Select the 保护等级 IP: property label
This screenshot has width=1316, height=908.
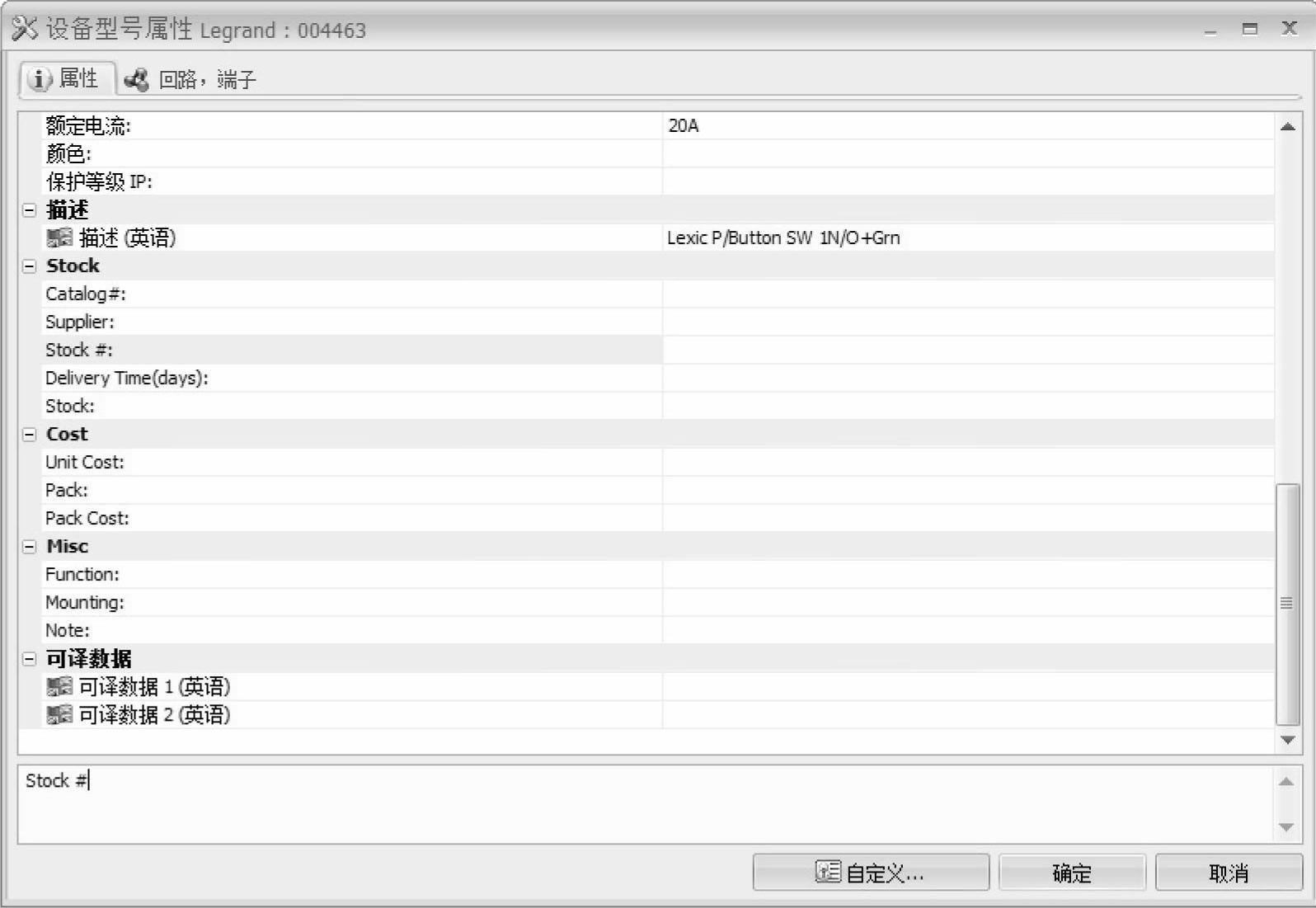99,181
